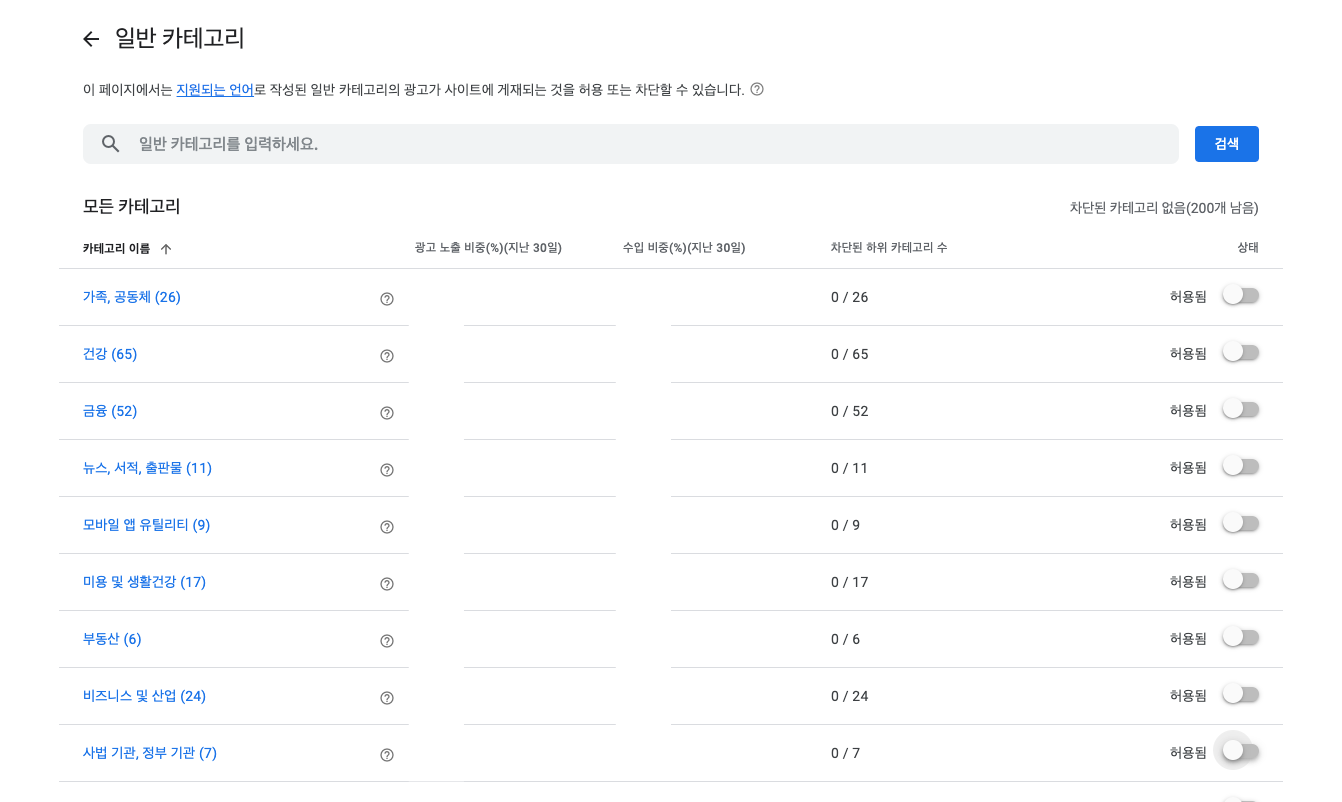Viewport: 1342px width, 802px height.
Task: Sort by 수입 비중 column header
Action: coord(684,248)
